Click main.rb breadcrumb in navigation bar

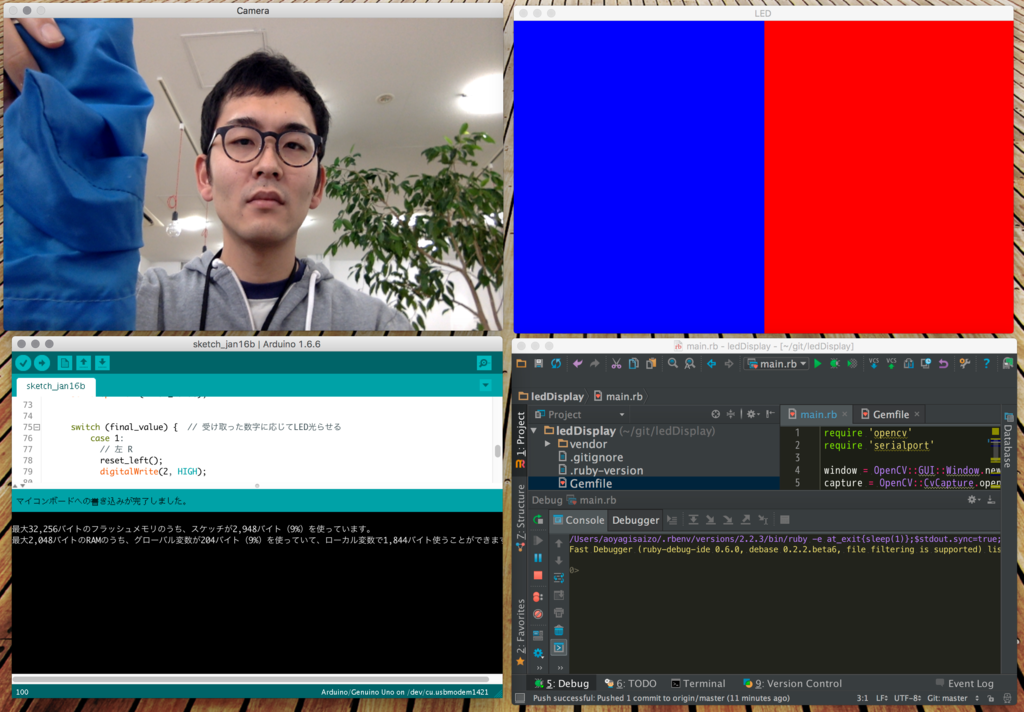618,396
